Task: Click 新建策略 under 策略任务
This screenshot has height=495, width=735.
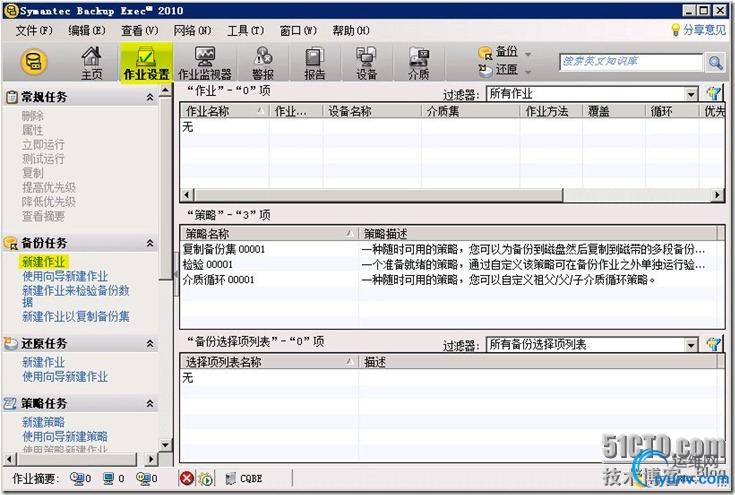Action: click(x=44, y=422)
